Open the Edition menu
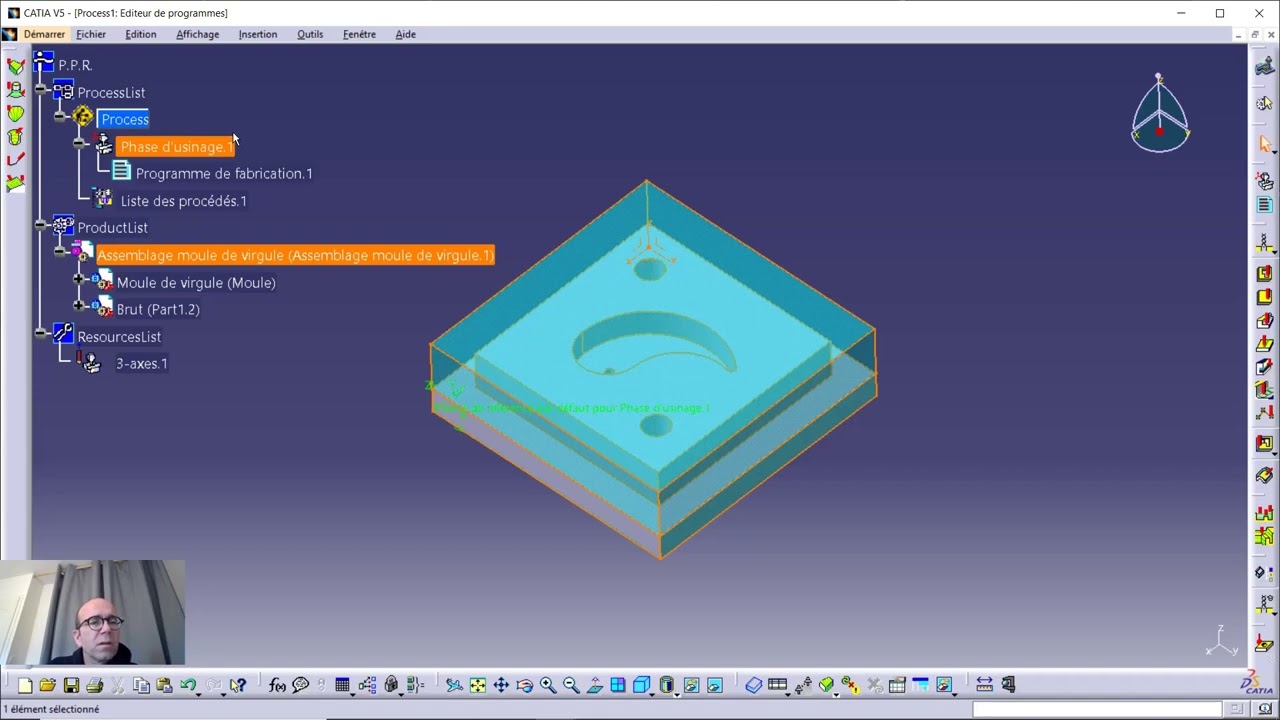1280x720 pixels. pos(141,34)
